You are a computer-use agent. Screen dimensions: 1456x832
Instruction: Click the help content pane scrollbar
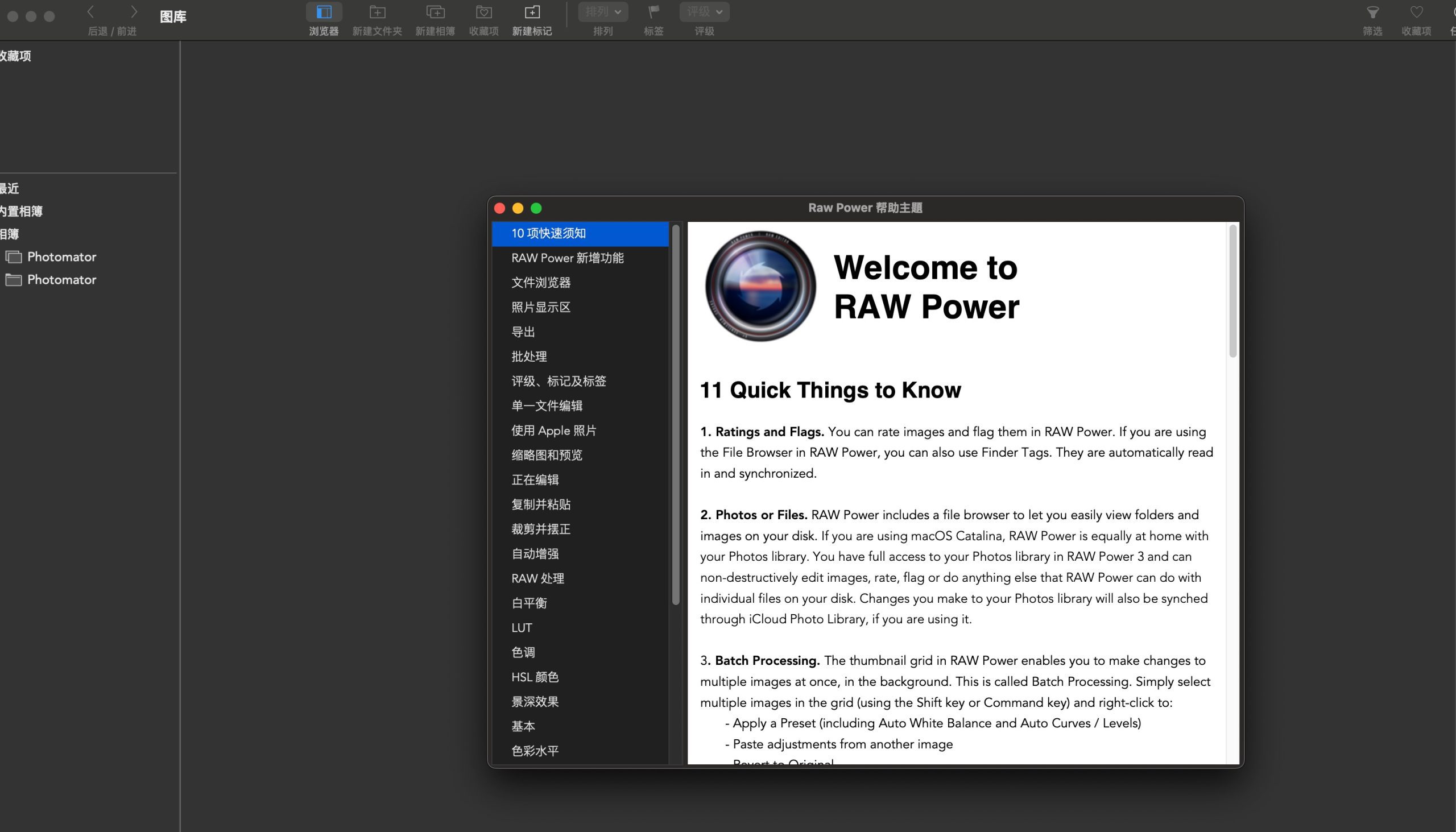(1232, 291)
